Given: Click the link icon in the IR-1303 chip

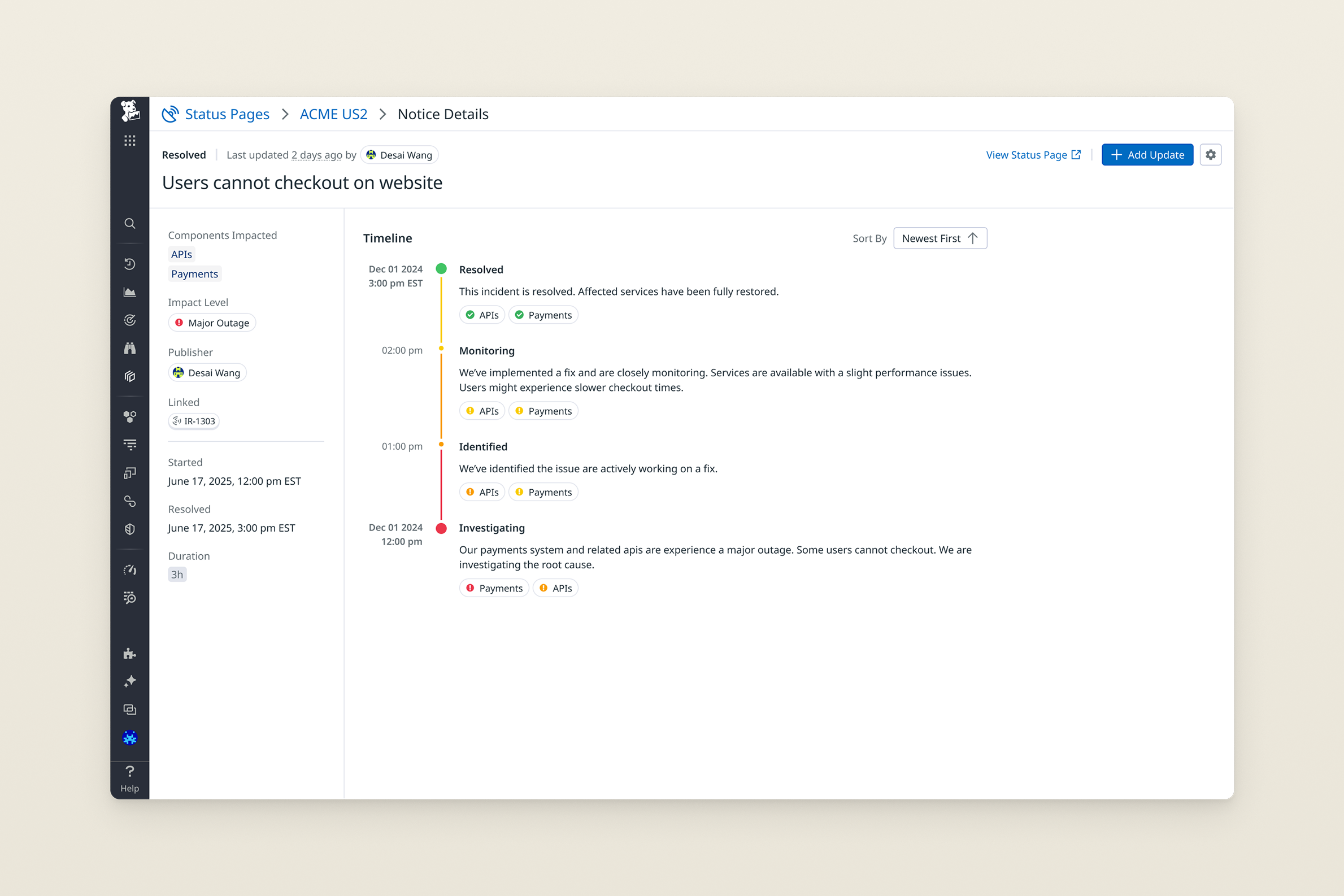Looking at the screenshot, I should pyautogui.click(x=177, y=421).
